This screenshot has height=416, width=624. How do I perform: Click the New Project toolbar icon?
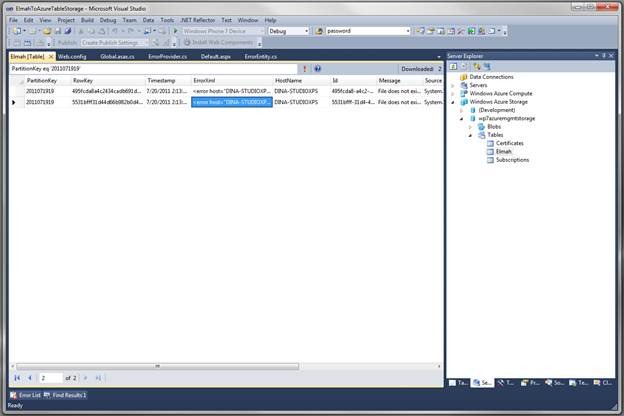point(17,31)
